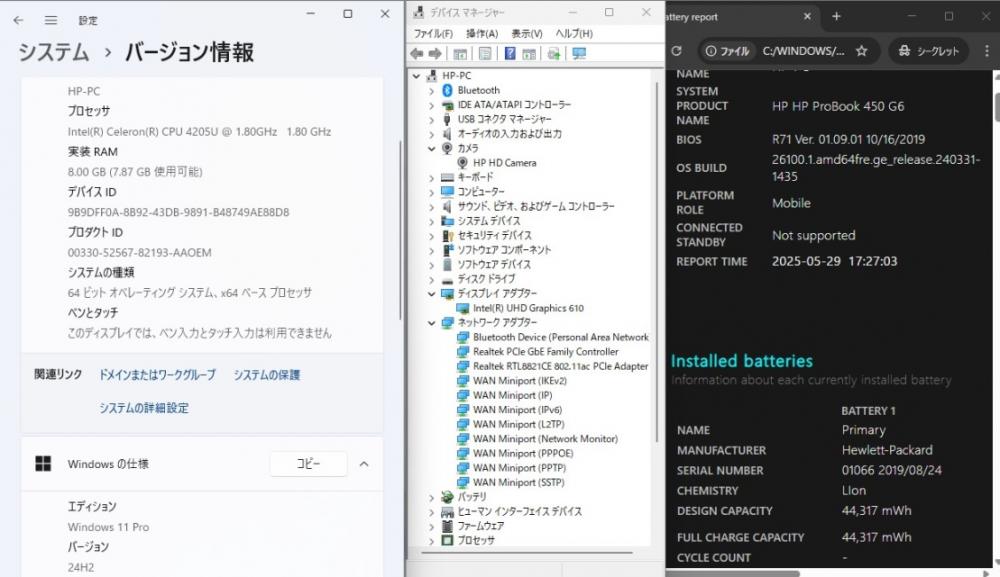Image resolution: width=1000 pixels, height=577 pixels.
Task: Open the ファイル(F) menu
Action: click(x=433, y=33)
